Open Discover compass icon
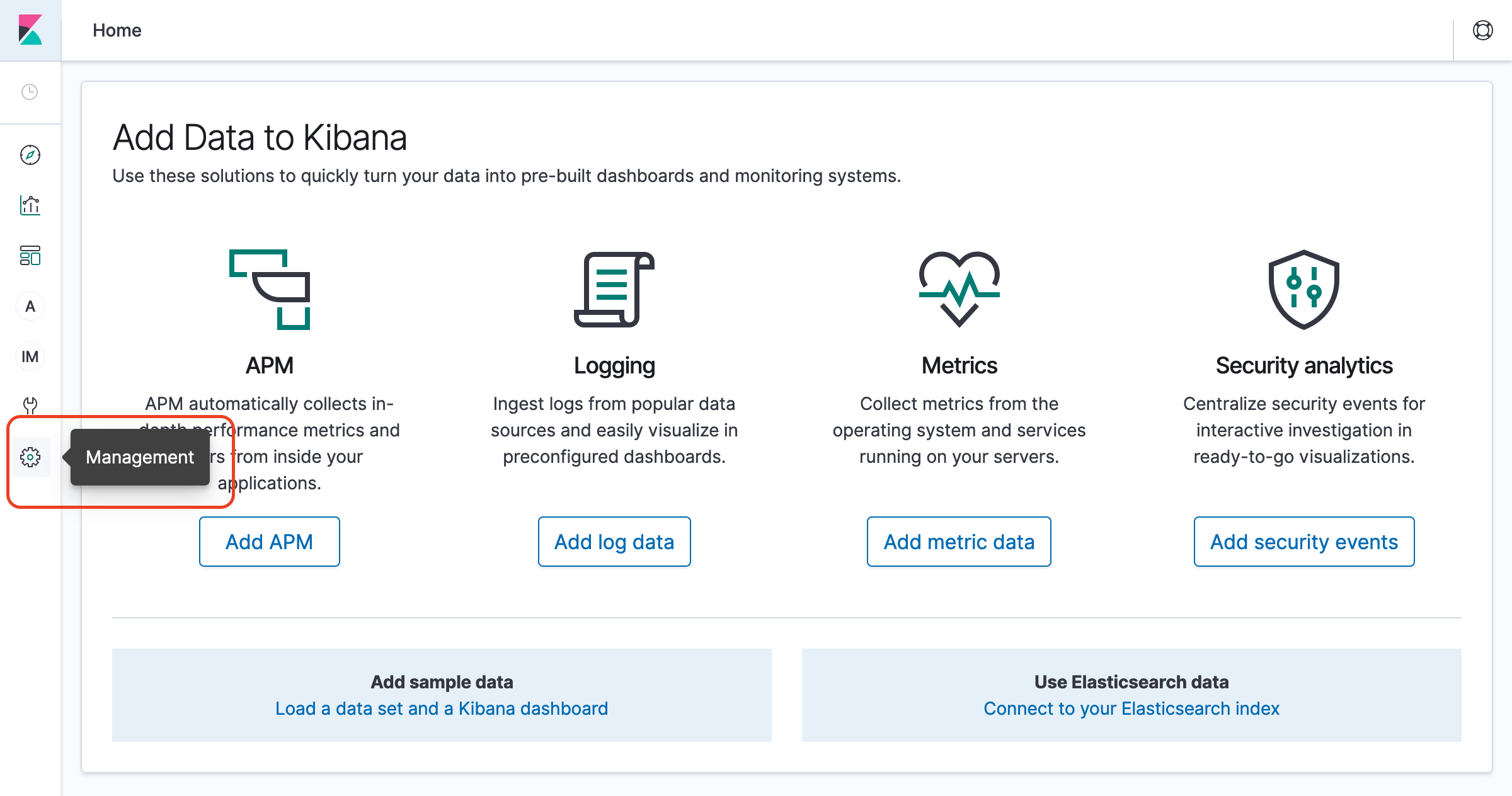The image size is (1512, 796). pos(30,155)
